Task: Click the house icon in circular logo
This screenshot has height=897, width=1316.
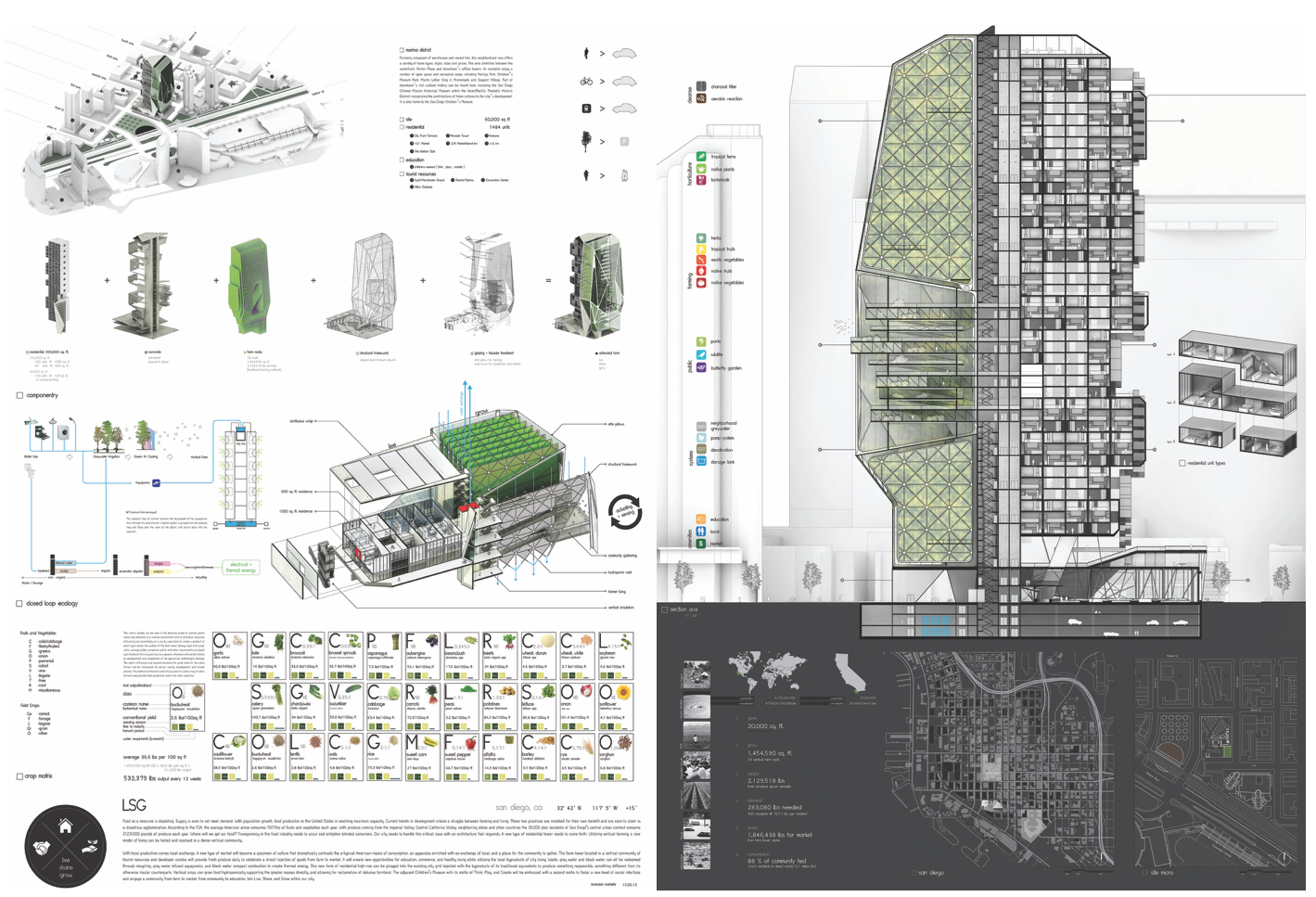Action: pyautogui.click(x=65, y=826)
